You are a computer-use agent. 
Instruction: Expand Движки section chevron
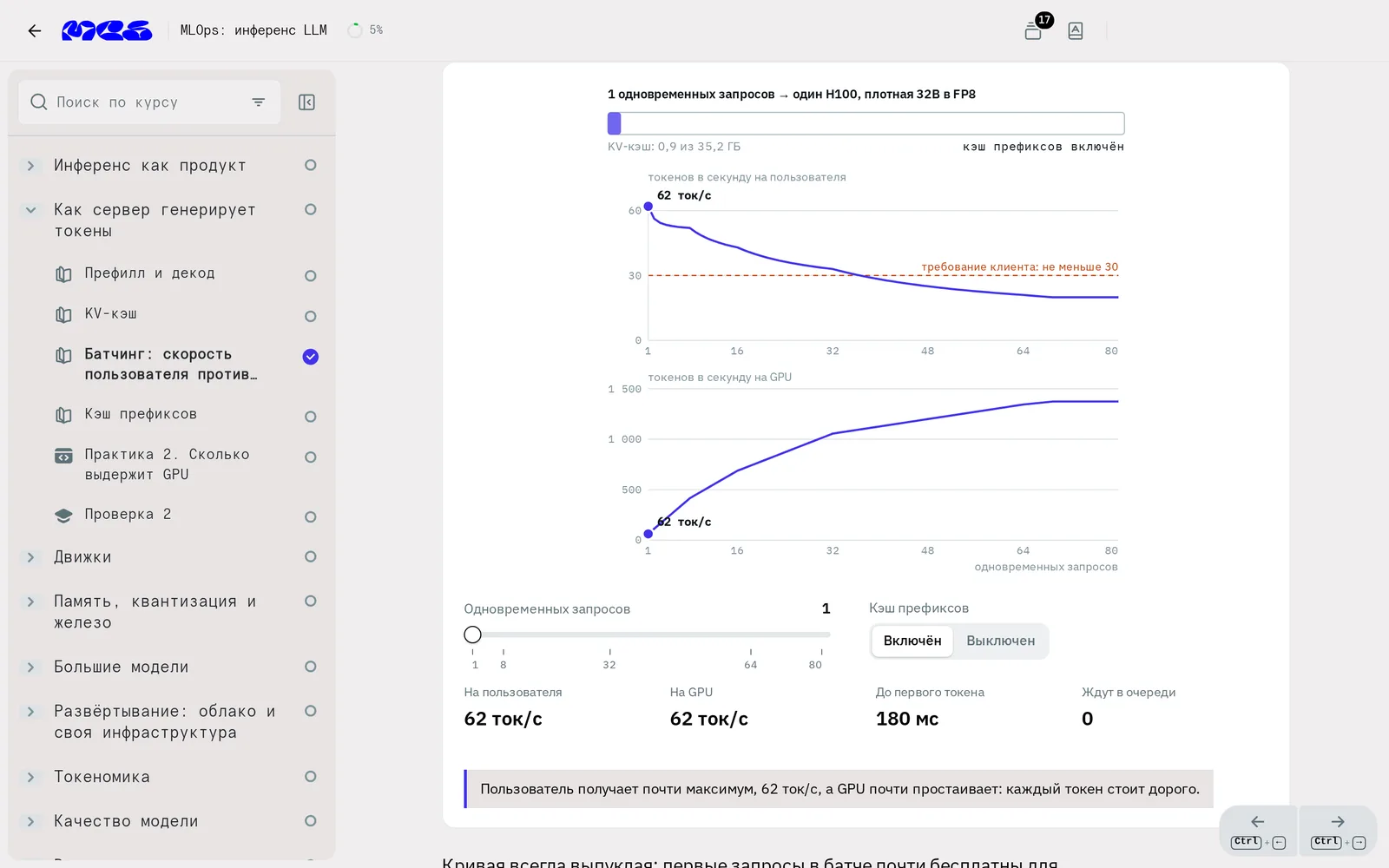point(31,557)
